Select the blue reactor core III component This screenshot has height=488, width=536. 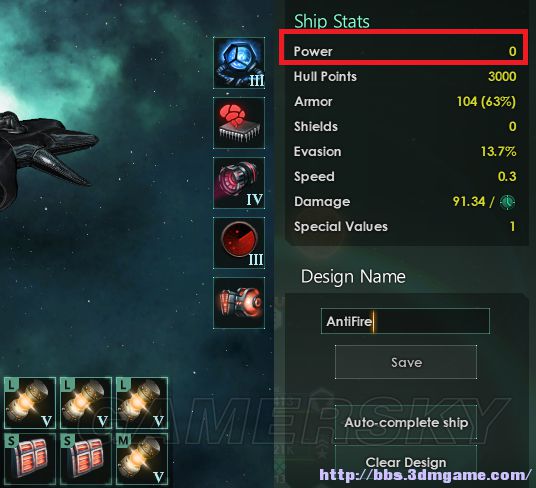(x=239, y=63)
